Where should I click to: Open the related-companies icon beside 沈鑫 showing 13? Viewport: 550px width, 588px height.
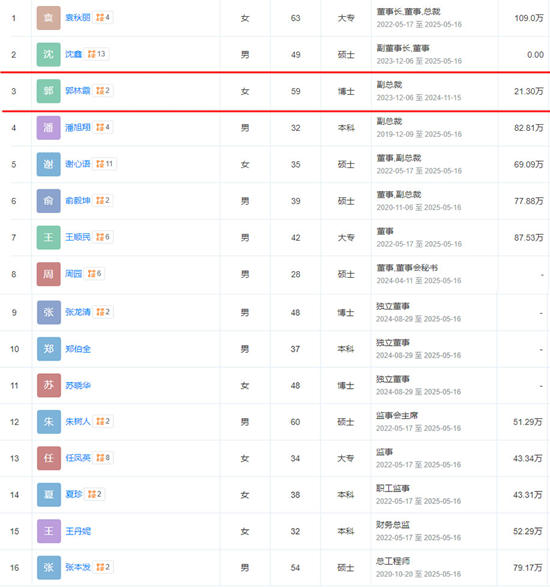pyautogui.click(x=96, y=54)
